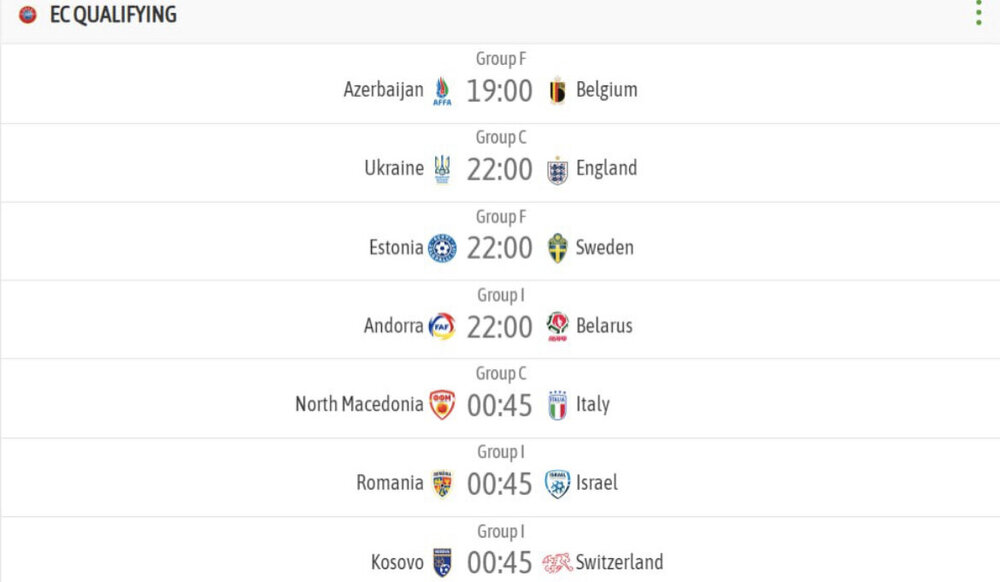Click the 19:00 Azerbaijan-Belgium kickoff time
The height and width of the screenshot is (582, 1000).
499,91
